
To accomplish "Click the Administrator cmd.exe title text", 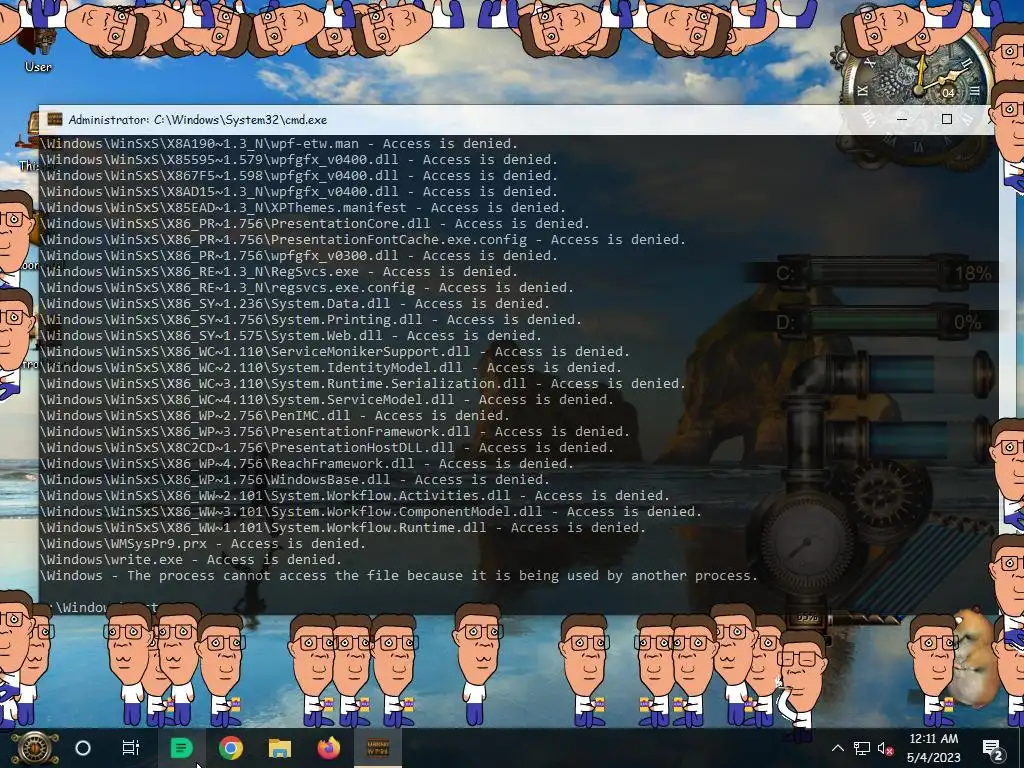I will [x=198, y=120].
